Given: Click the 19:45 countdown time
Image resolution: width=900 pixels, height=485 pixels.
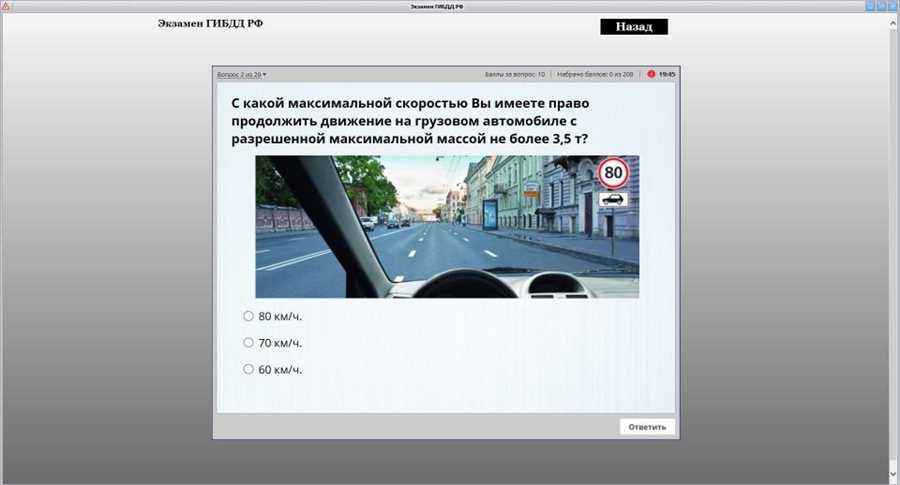Looking at the screenshot, I should pyautogui.click(x=667, y=75).
